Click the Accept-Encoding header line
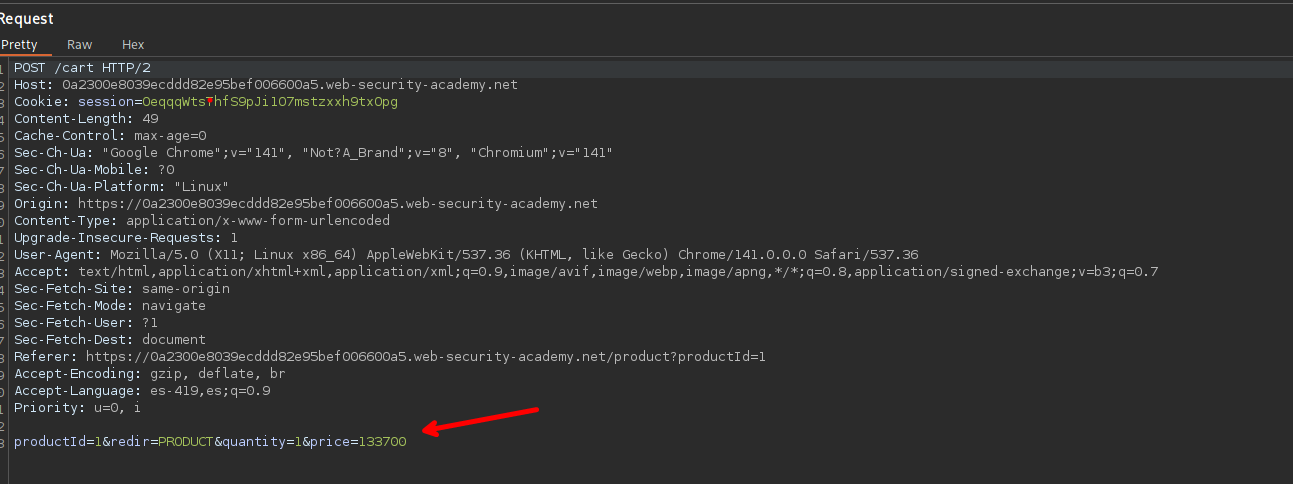This screenshot has width=1293, height=484. click(x=150, y=374)
